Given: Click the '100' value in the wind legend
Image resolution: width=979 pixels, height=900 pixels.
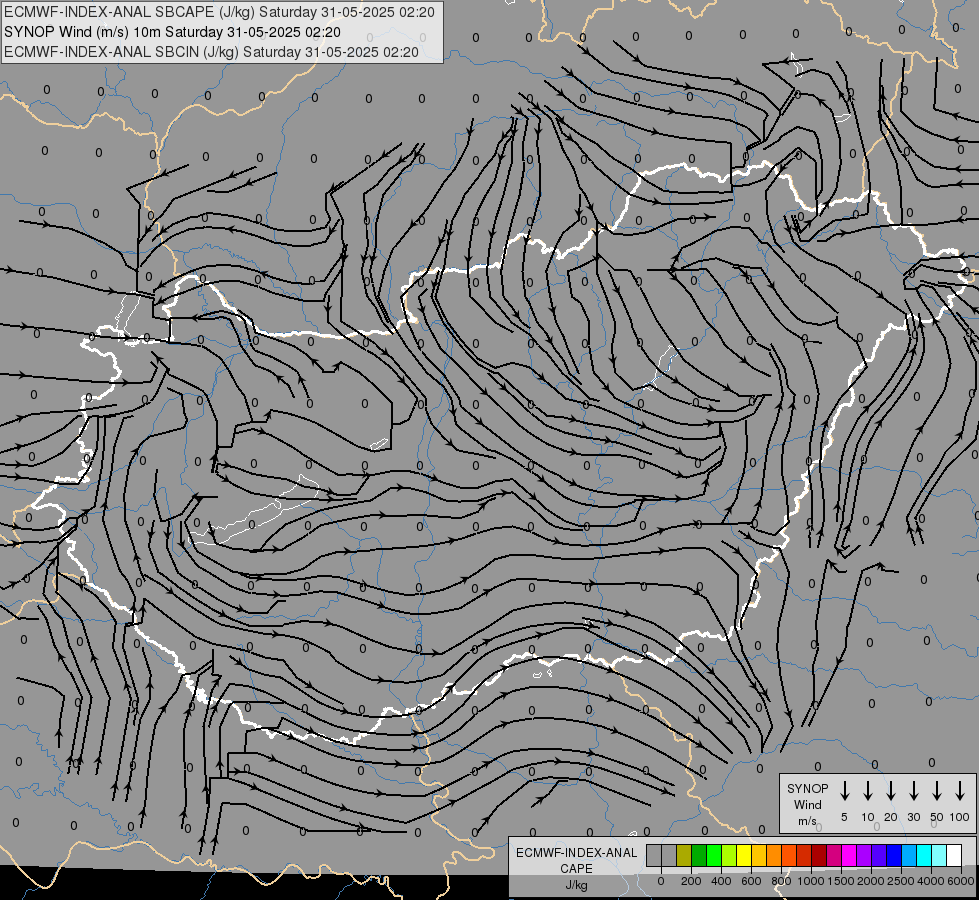Looking at the screenshot, I should click(x=960, y=817).
